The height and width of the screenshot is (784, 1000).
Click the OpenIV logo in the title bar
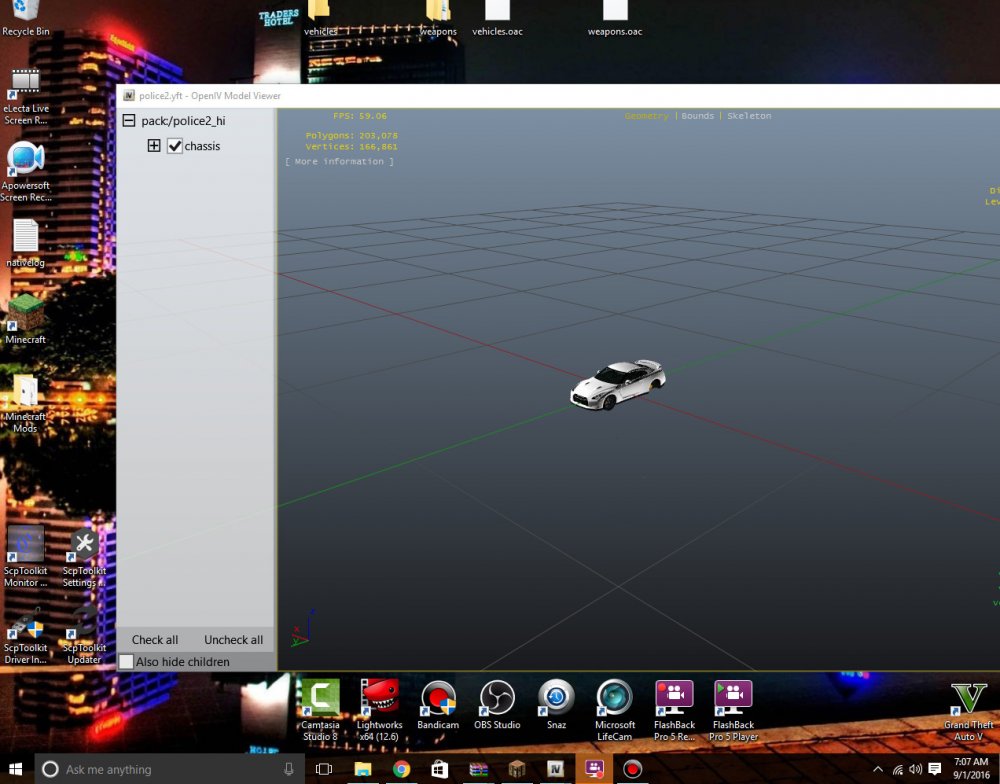point(130,94)
